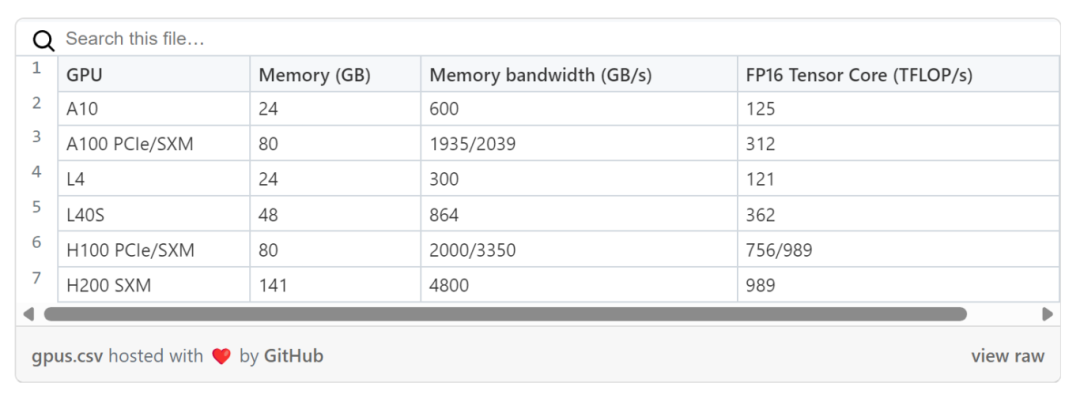Click line number 3 in the gutter
The height and width of the screenshot is (398, 1080).
37,137
